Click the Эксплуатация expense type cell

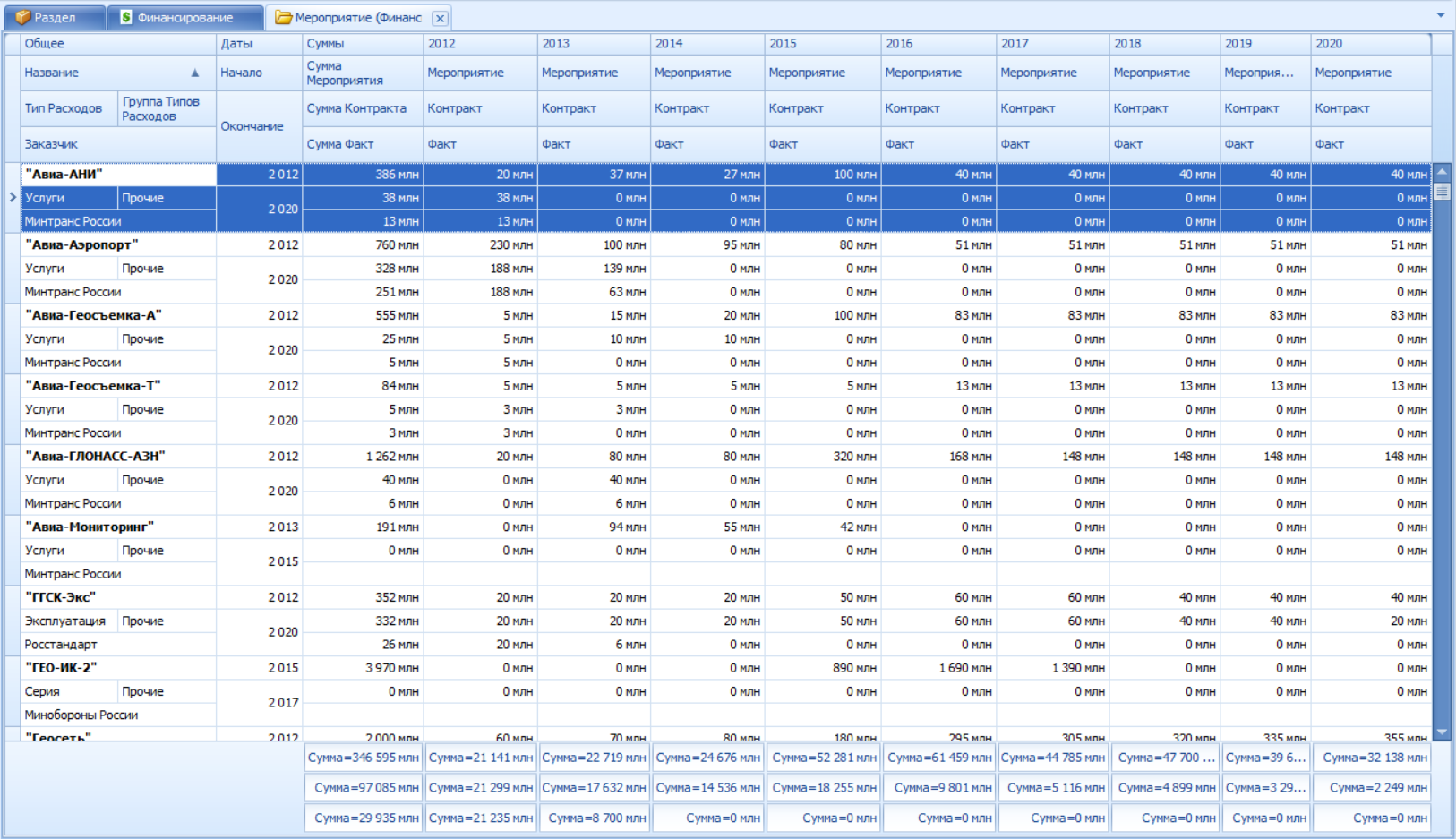tap(69, 621)
